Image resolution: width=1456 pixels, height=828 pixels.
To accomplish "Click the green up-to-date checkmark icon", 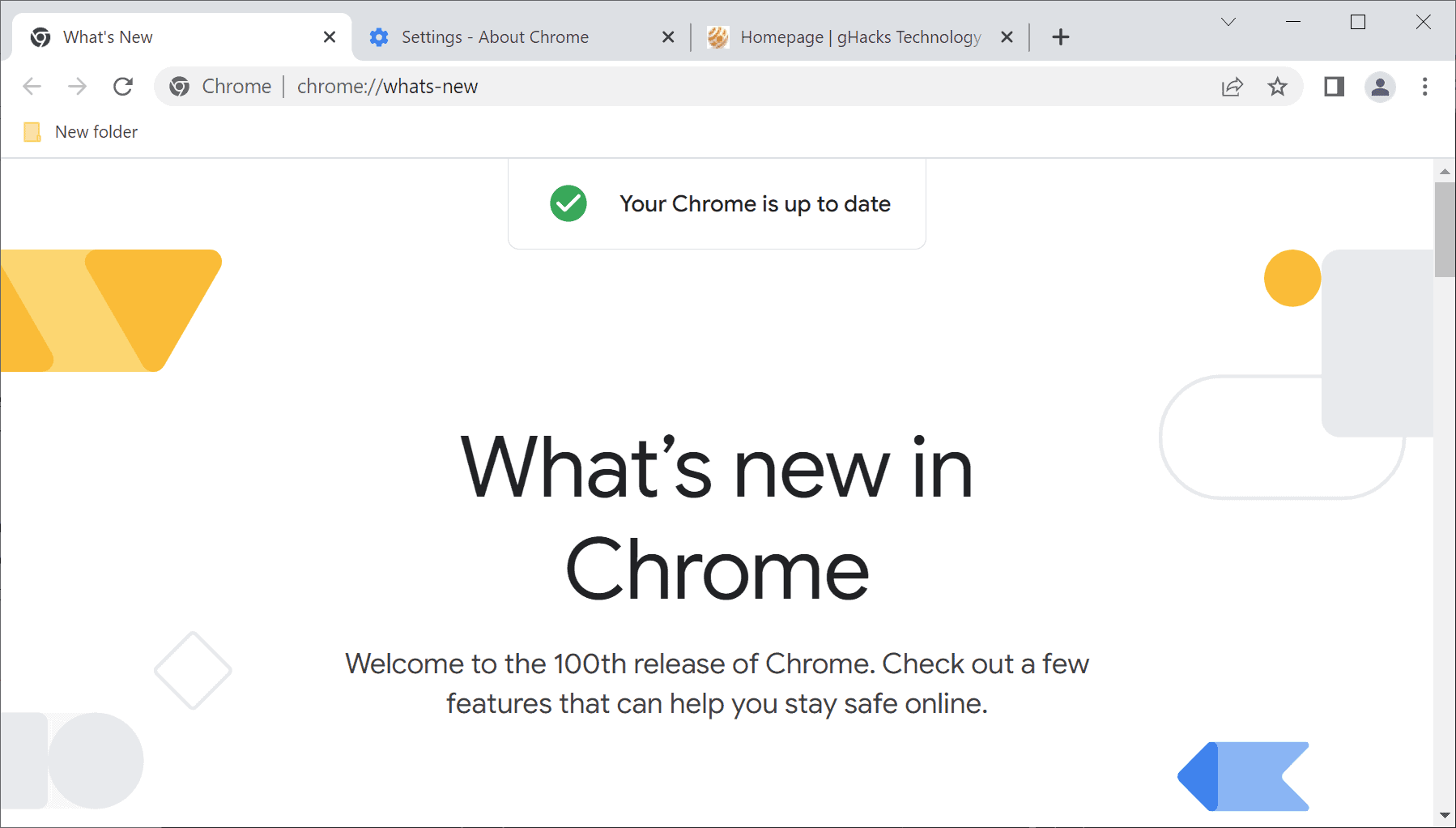I will tap(568, 203).
